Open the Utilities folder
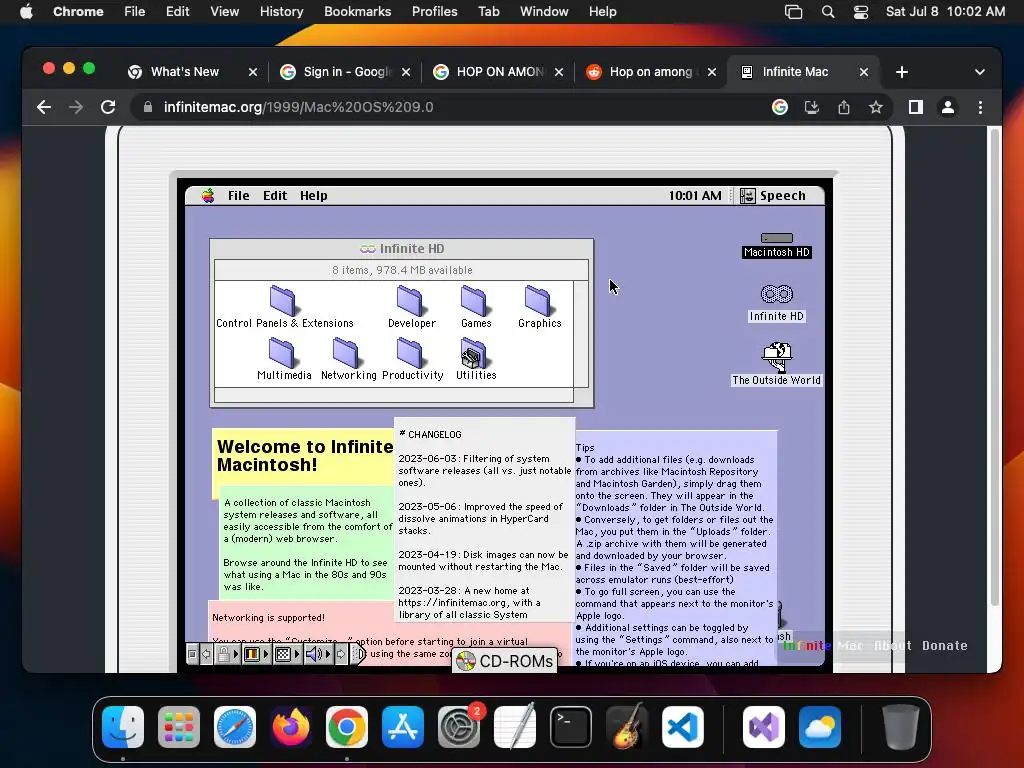 [475, 359]
